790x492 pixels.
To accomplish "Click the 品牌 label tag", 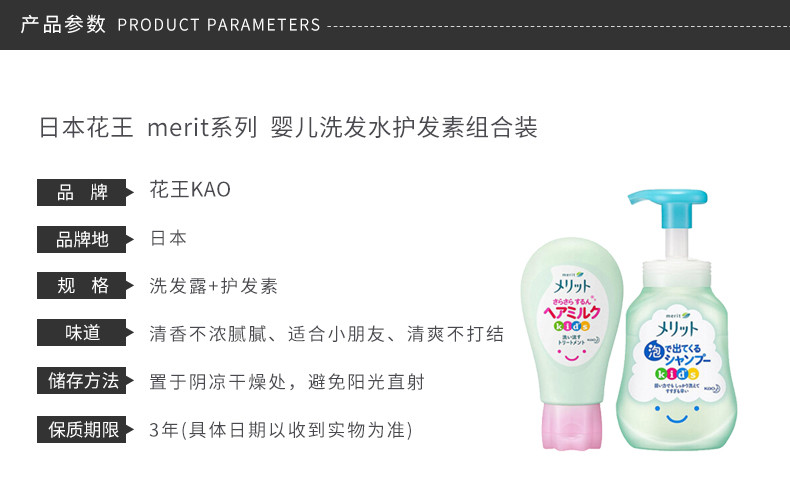I will coord(85,192).
